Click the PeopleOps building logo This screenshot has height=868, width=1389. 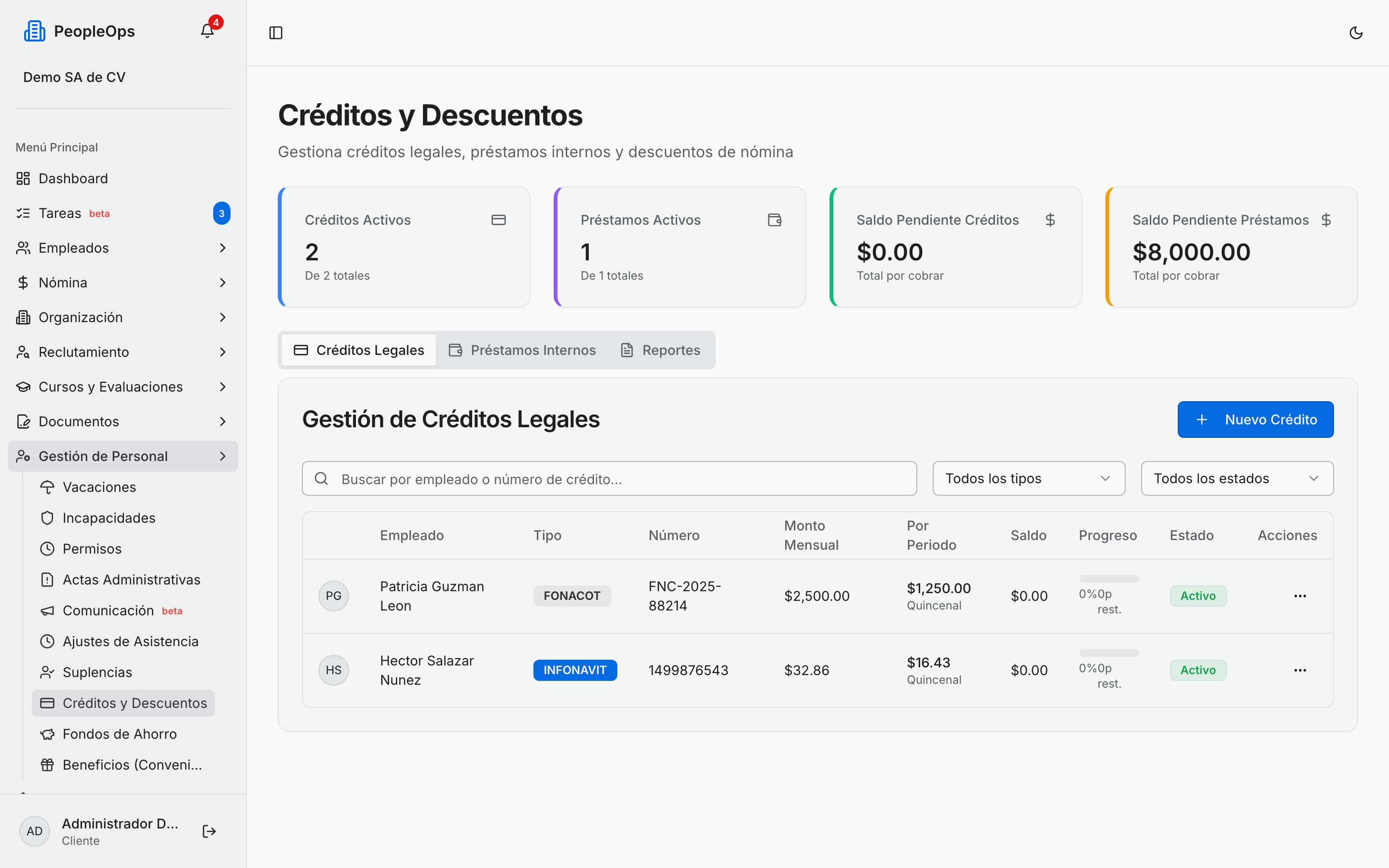pyautogui.click(x=34, y=31)
